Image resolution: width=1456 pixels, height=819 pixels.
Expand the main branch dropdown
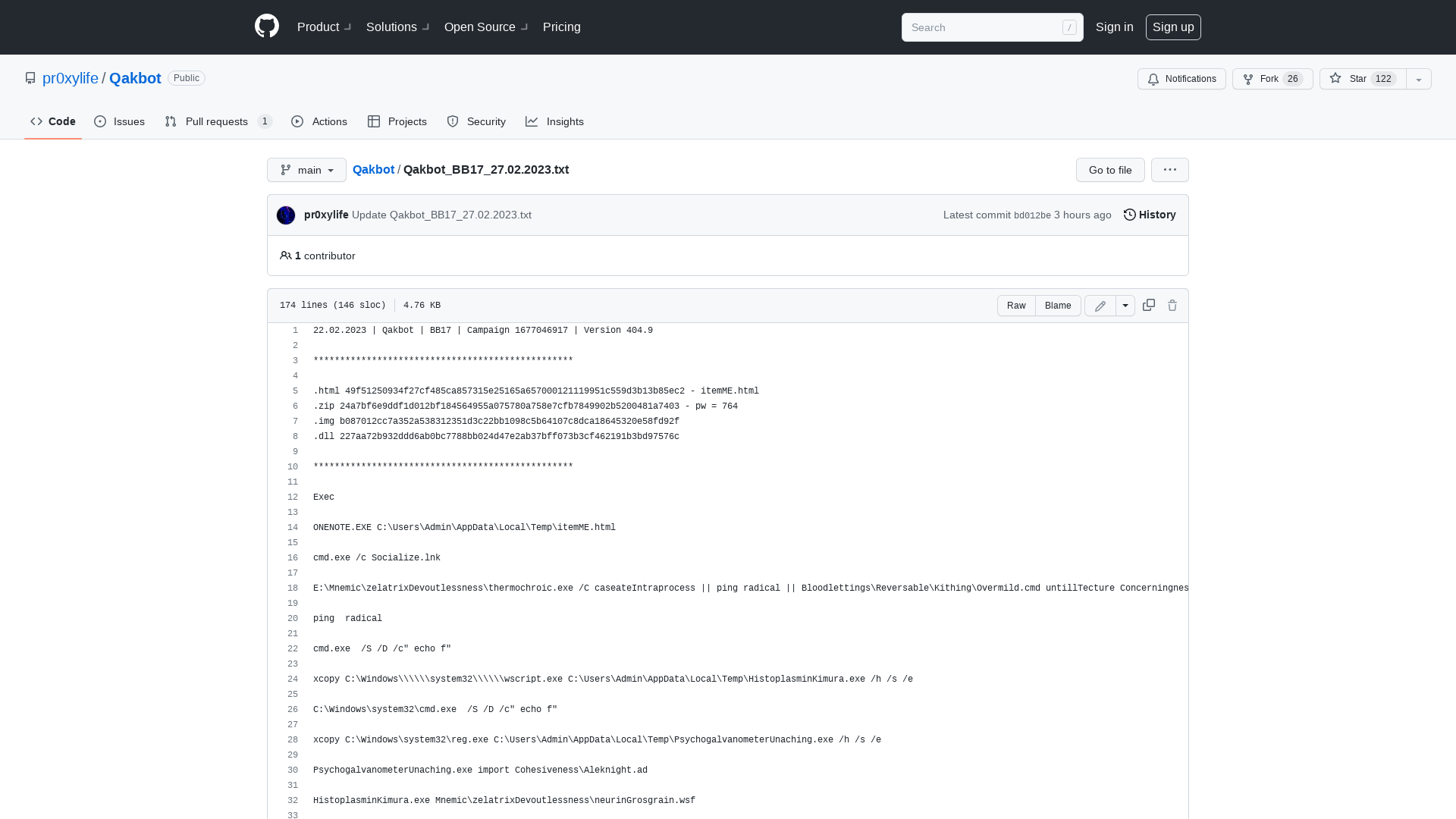pyautogui.click(x=306, y=169)
